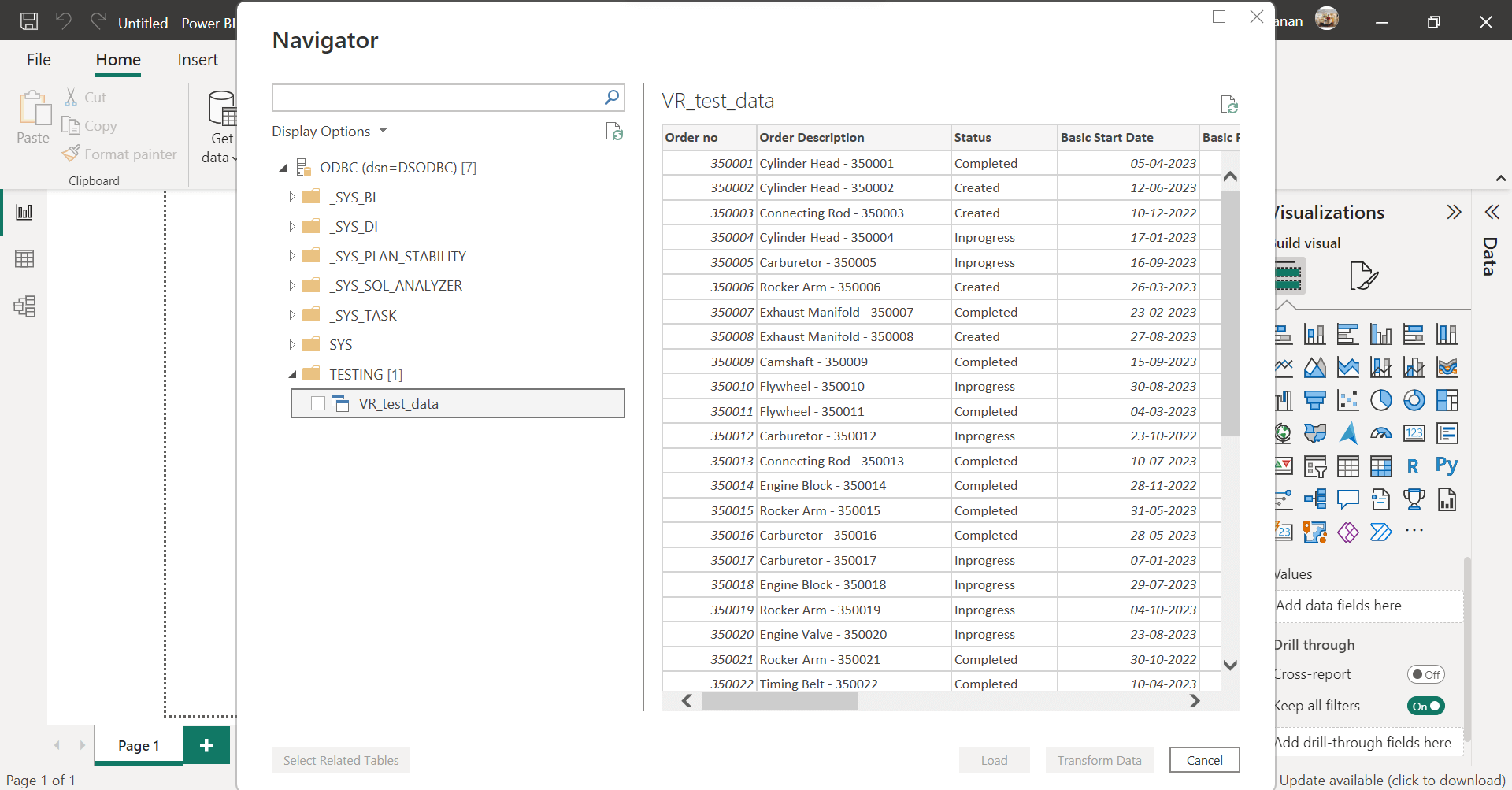This screenshot has height=790, width=1512.
Task: Click the Select Related Tables button
Action: pyautogui.click(x=340, y=759)
